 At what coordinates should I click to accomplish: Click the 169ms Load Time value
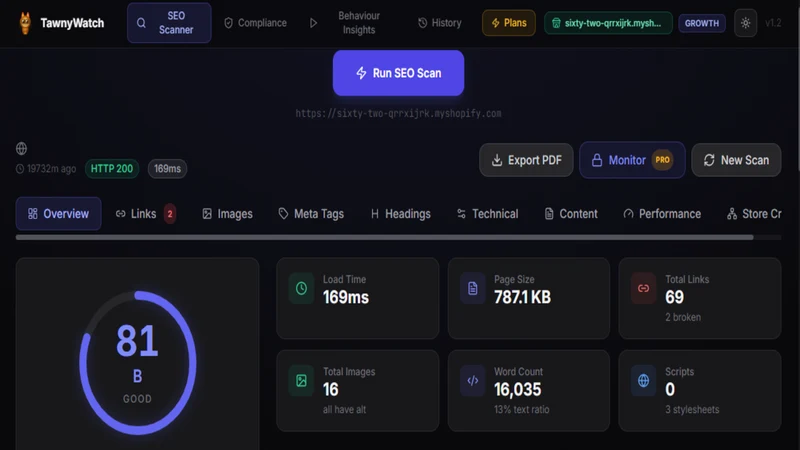tap(345, 297)
